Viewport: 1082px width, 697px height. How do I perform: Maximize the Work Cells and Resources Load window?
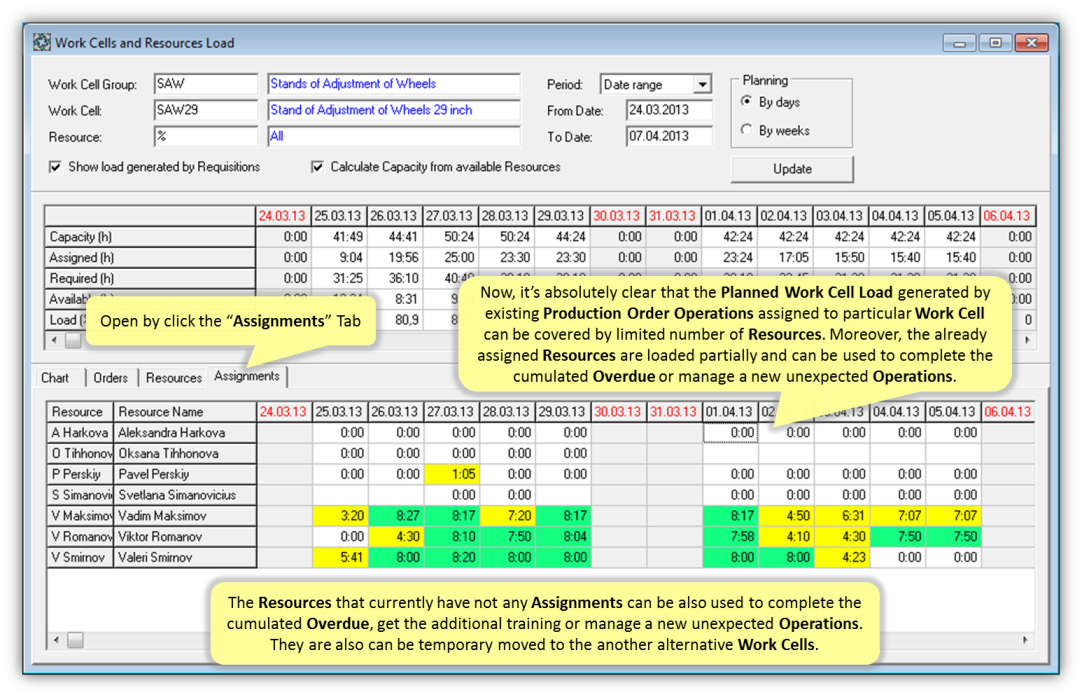995,43
